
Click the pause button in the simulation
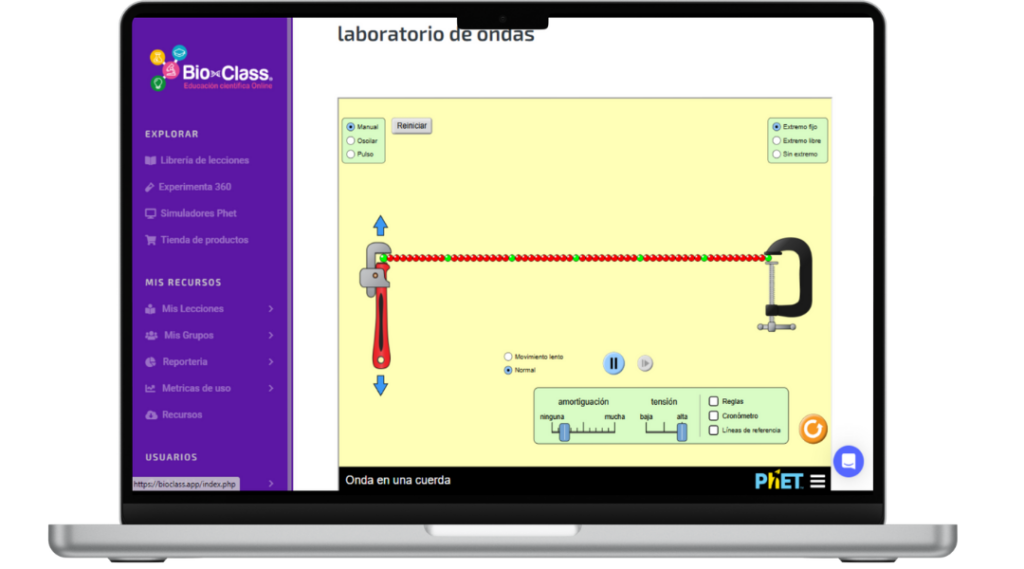tap(614, 364)
